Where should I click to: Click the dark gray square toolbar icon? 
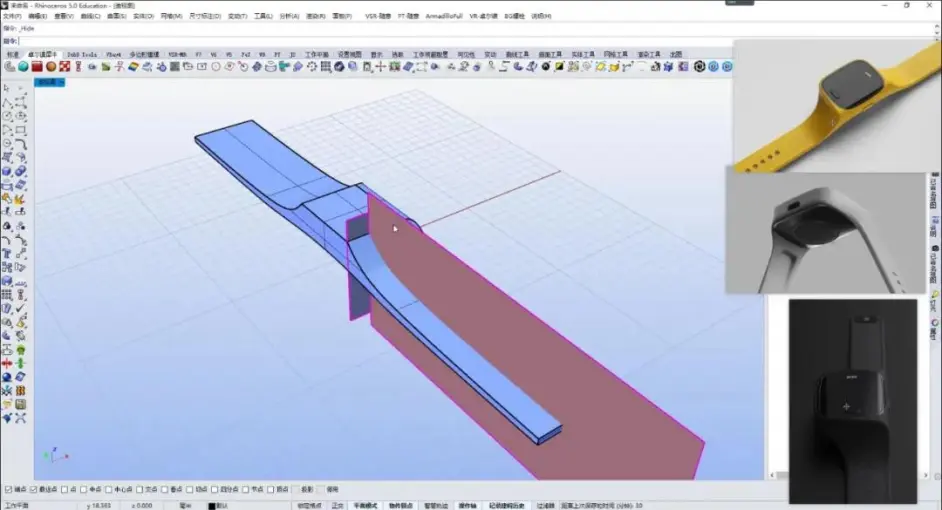coord(175,67)
